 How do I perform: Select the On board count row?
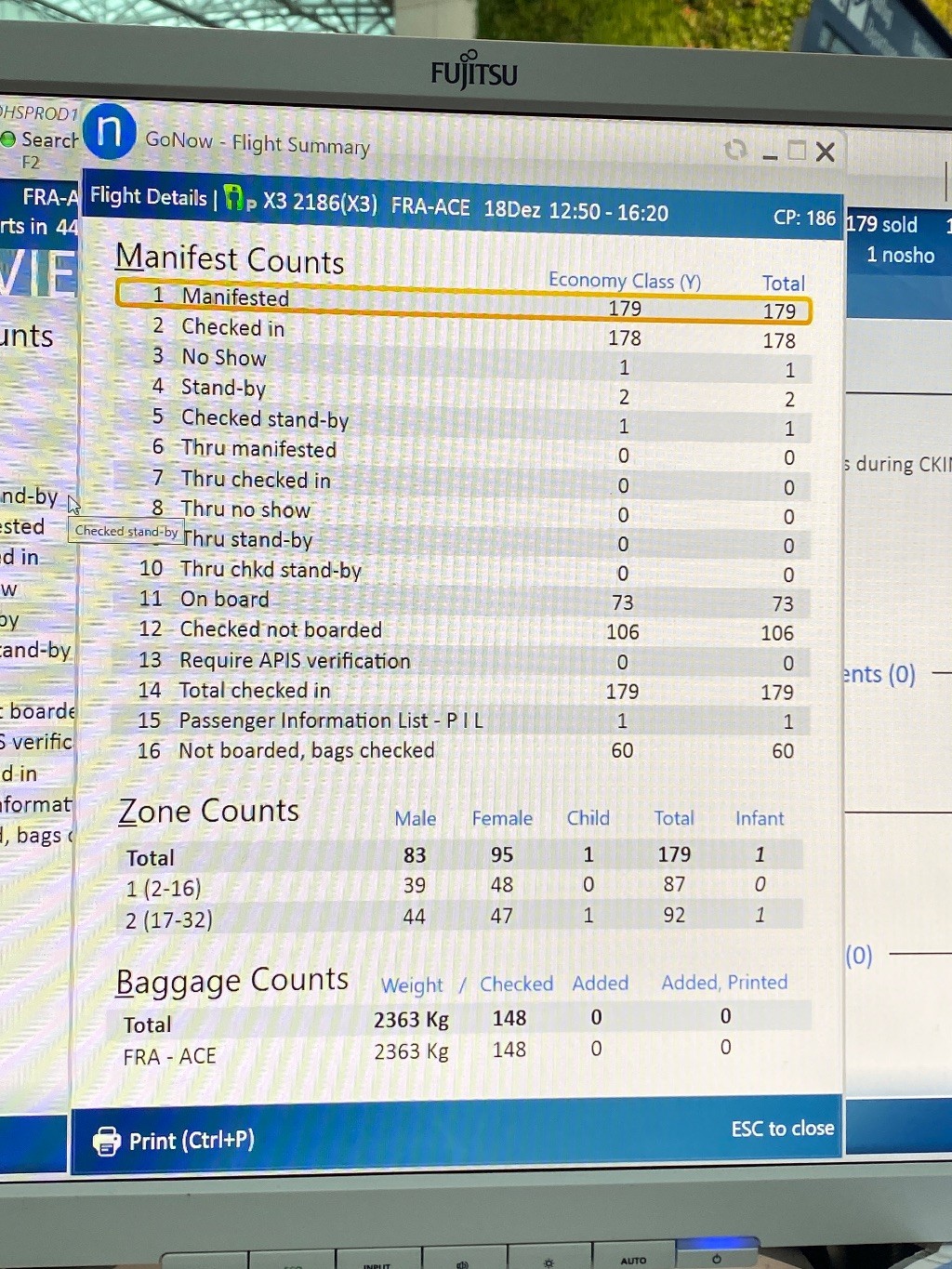point(463,601)
